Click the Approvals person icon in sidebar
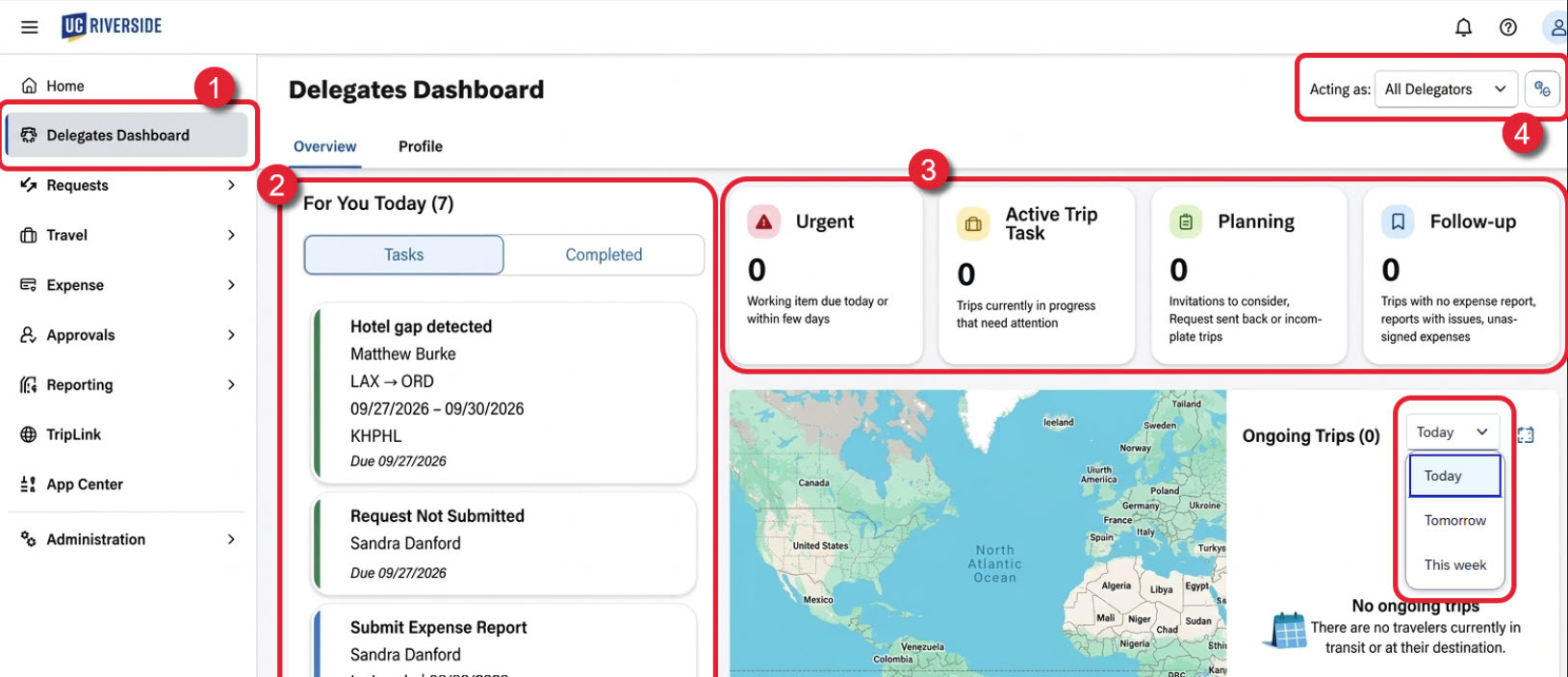 click(29, 335)
